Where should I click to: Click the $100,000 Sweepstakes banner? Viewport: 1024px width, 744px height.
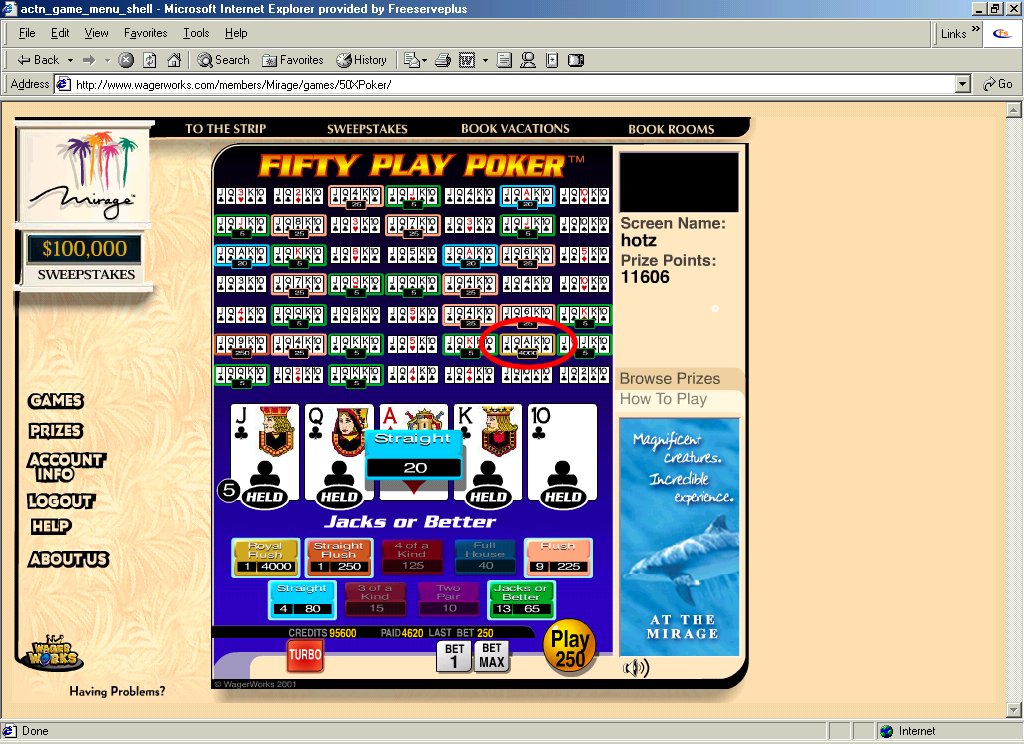point(85,259)
